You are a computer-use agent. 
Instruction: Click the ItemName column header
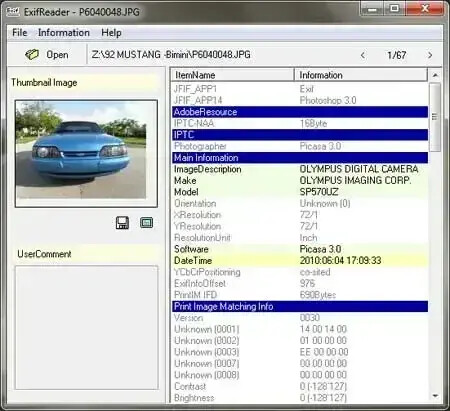point(233,75)
